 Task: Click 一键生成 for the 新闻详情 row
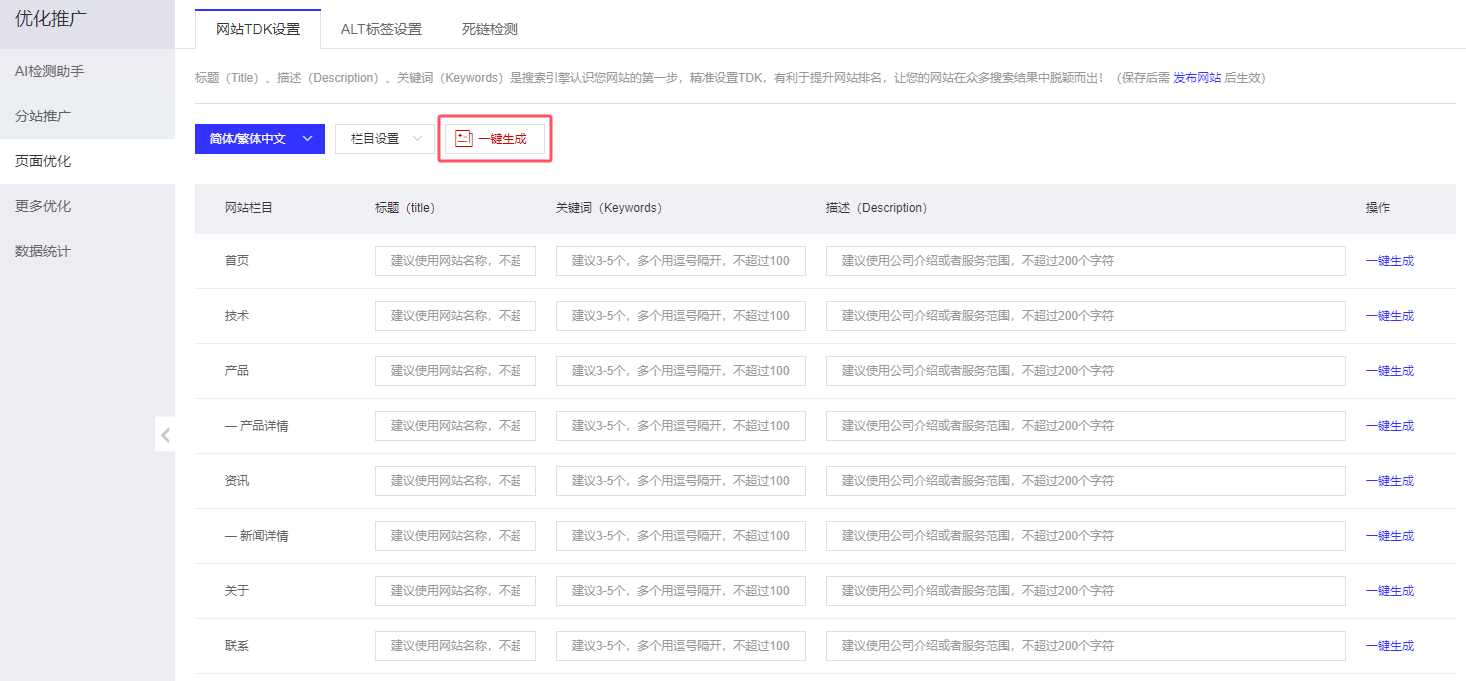pos(1391,535)
